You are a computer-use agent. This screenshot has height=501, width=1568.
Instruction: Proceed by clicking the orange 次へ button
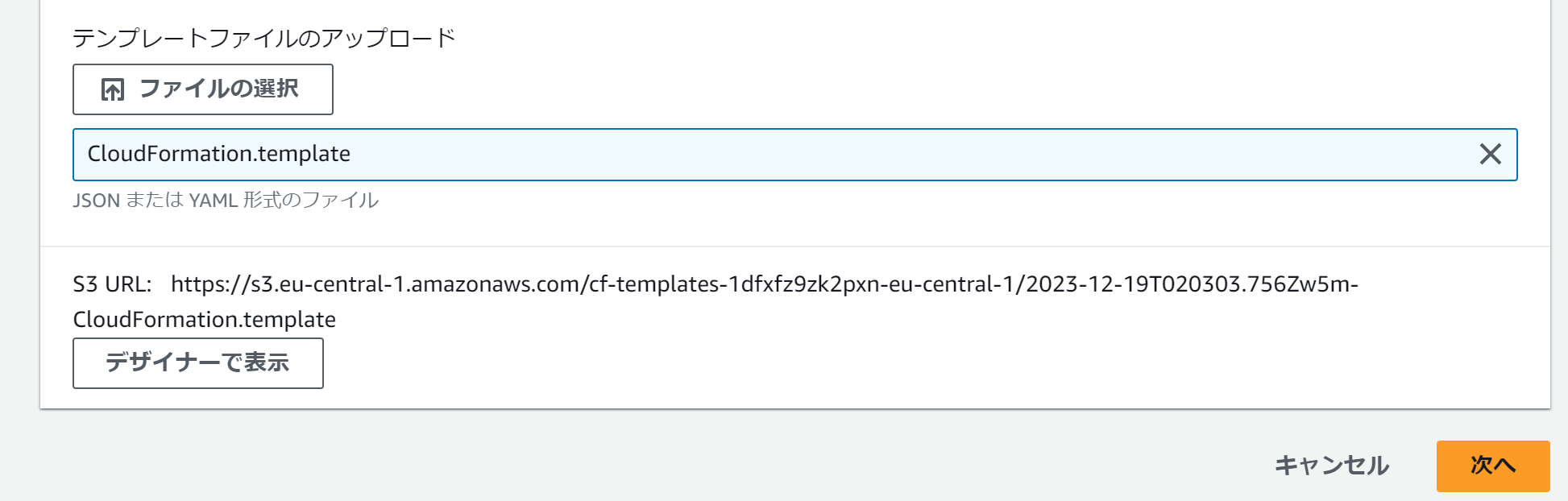1492,466
